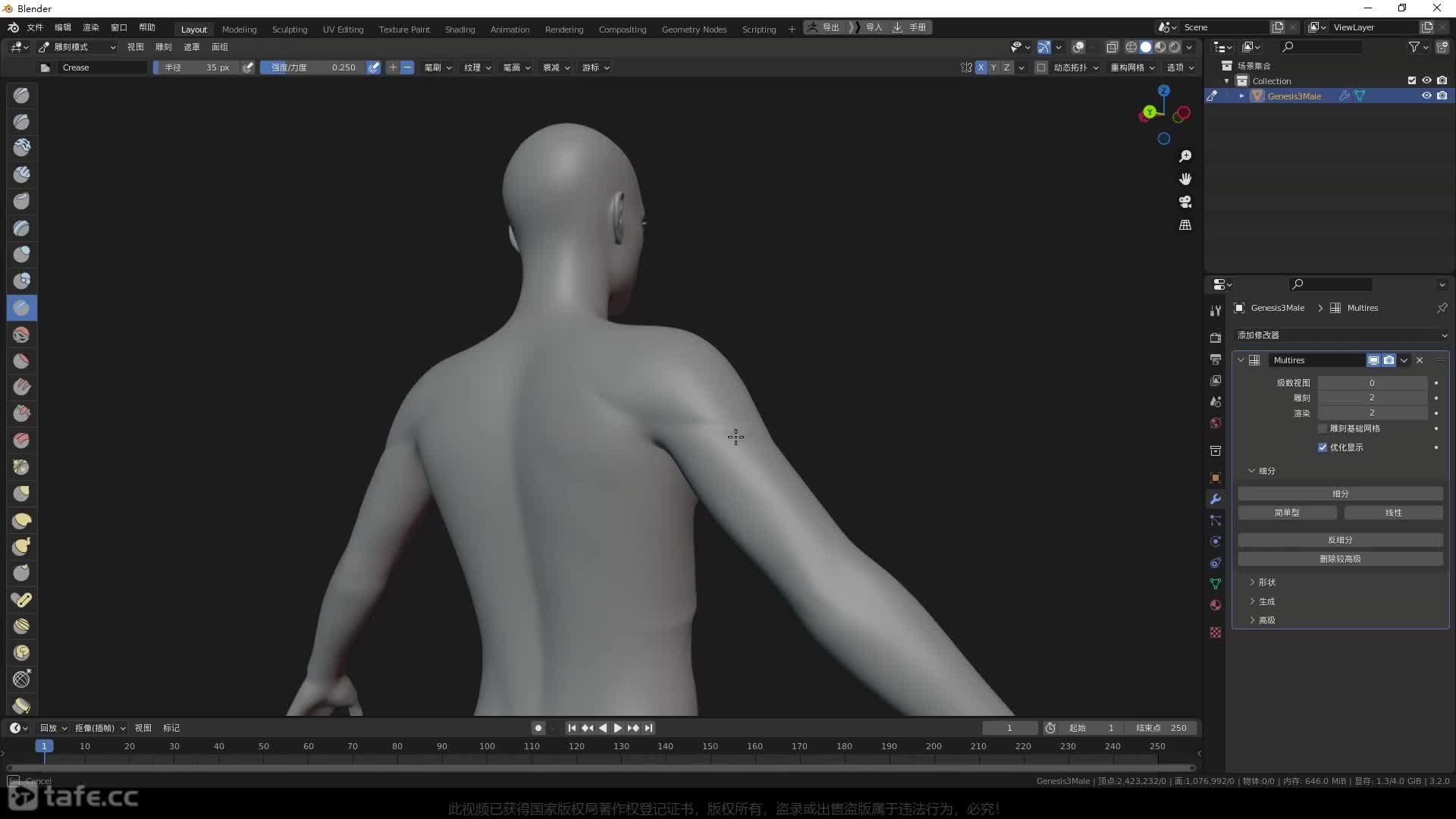Collapse the 细分 subdivision subpanel
Image resolution: width=1456 pixels, height=819 pixels.
point(1263,471)
